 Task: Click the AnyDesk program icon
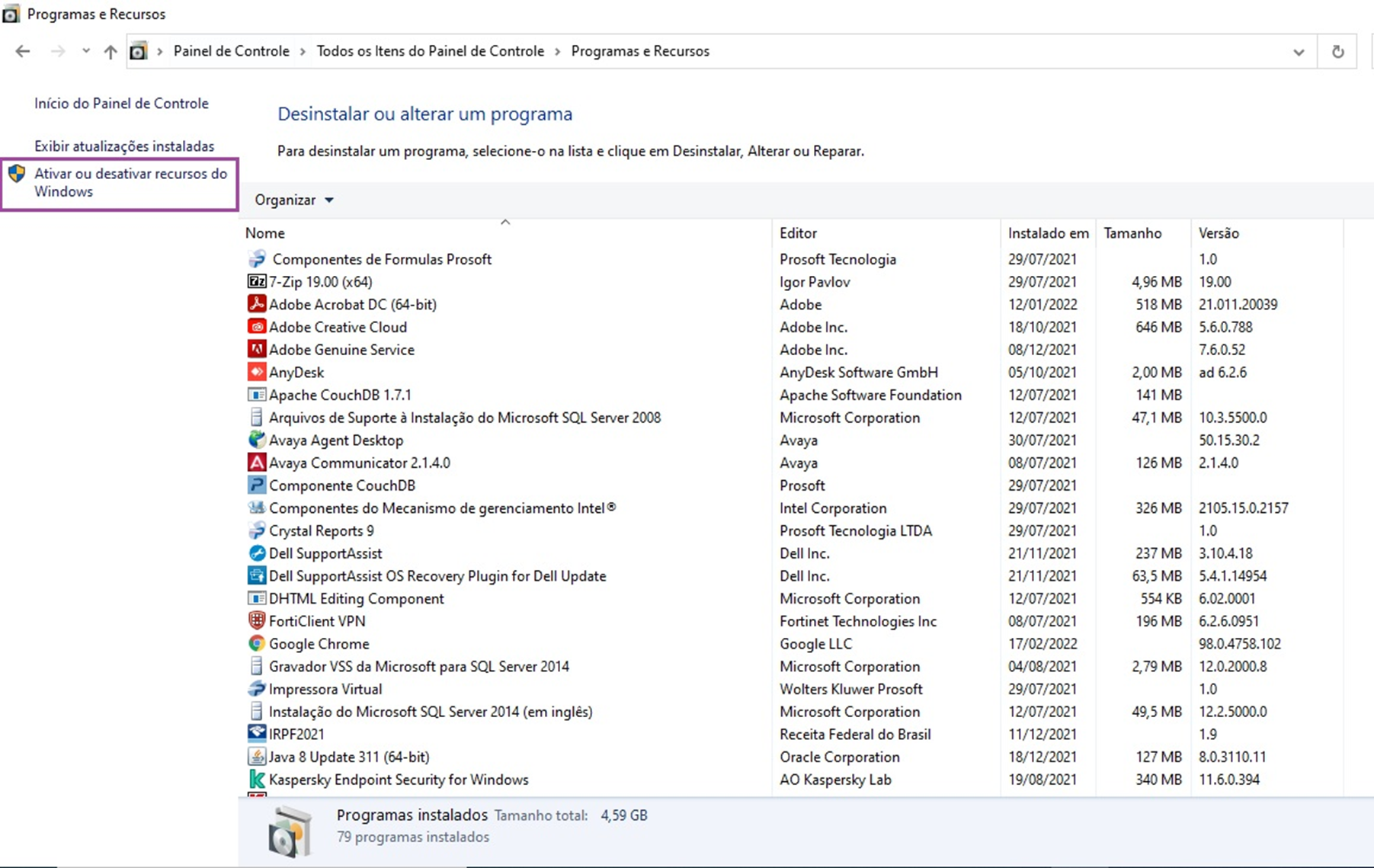257,373
